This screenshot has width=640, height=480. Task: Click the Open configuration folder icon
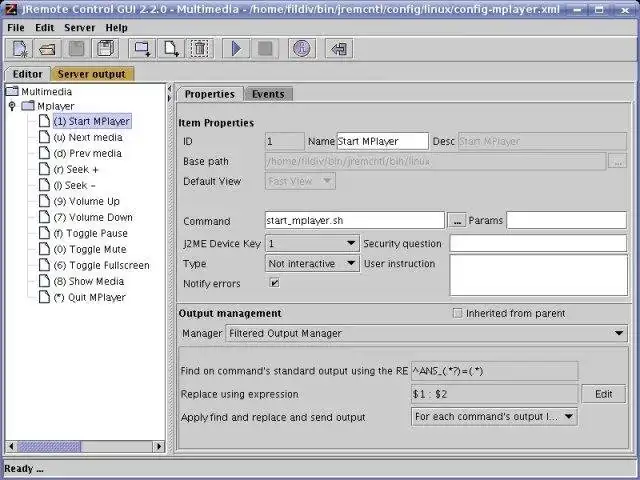(x=47, y=49)
